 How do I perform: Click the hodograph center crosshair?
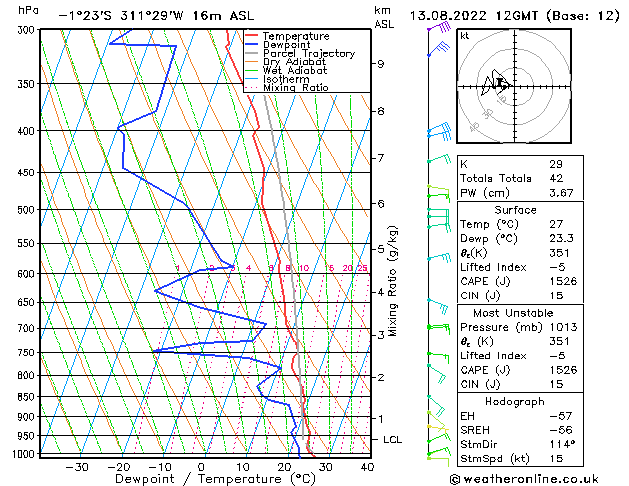point(514,86)
